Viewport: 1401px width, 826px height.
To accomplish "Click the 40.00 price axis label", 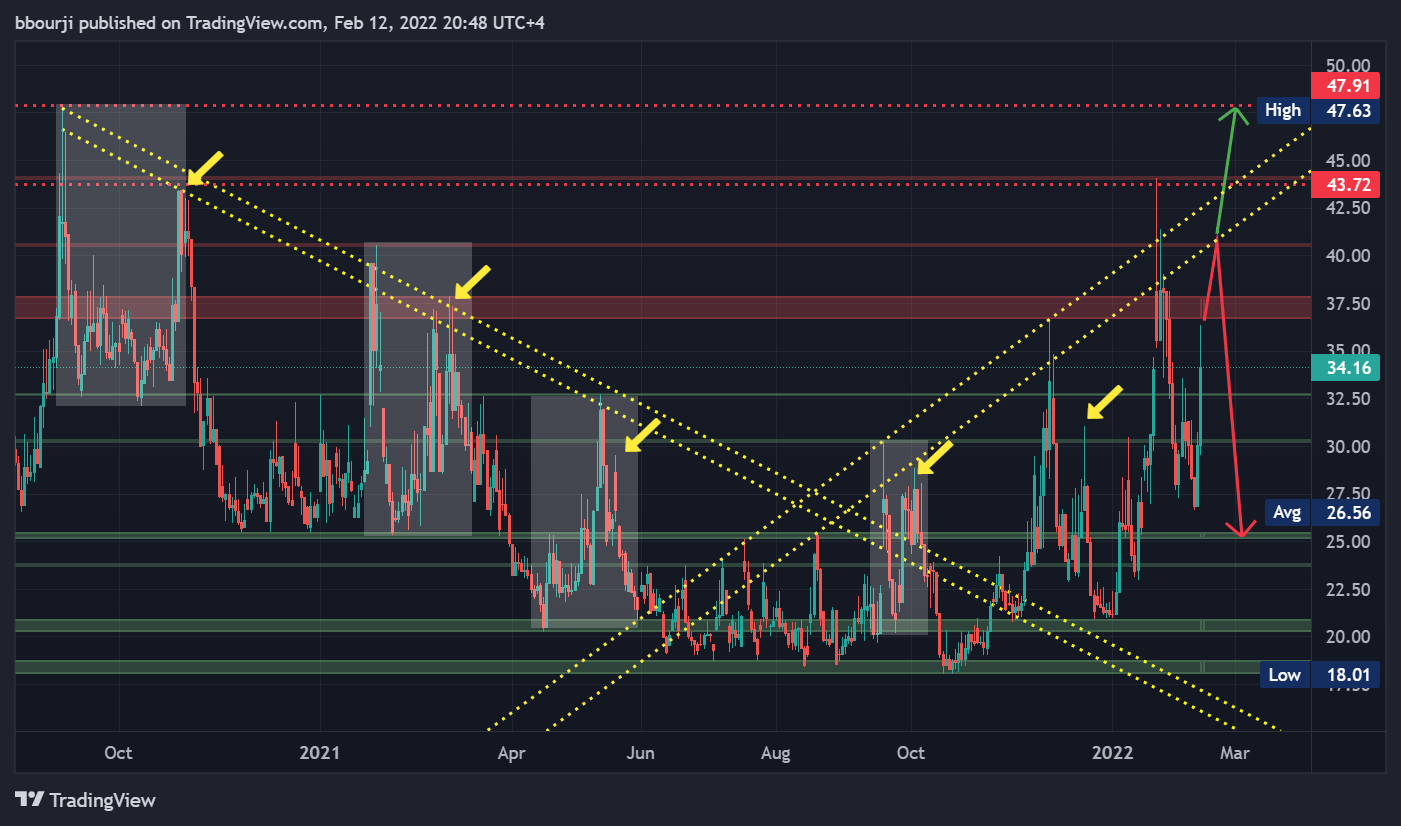I will point(1347,255).
